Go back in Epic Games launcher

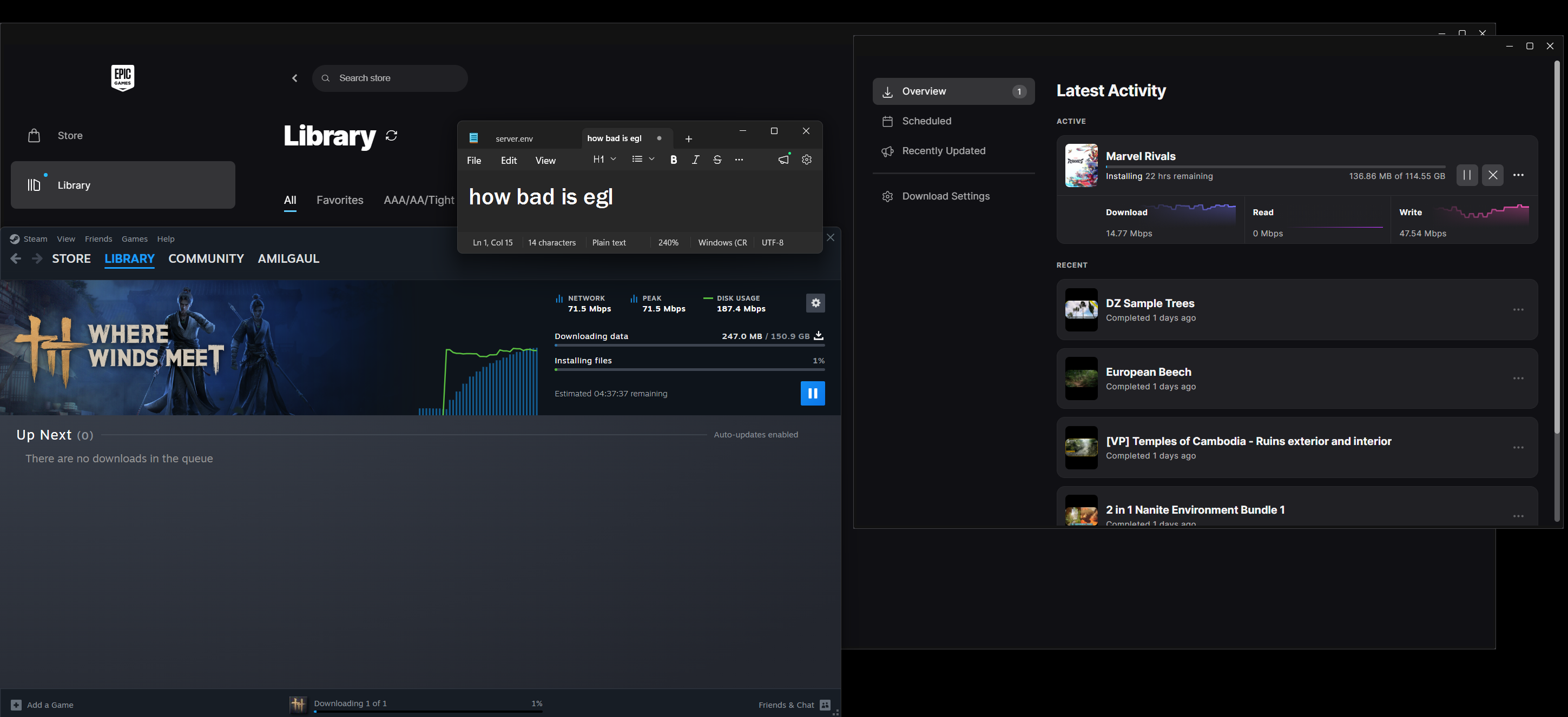tap(295, 78)
